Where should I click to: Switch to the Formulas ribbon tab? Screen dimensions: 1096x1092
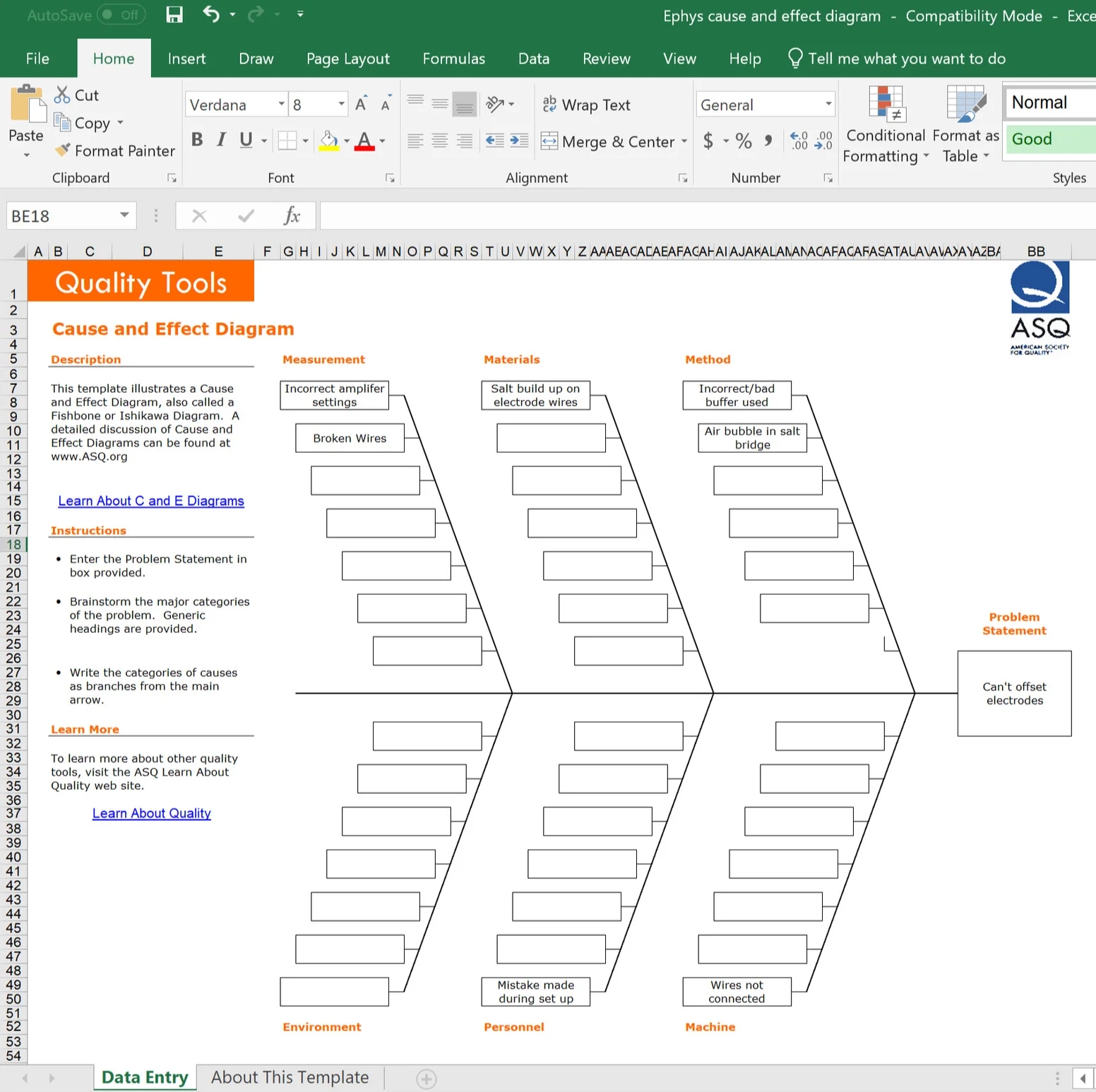click(x=454, y=59)
